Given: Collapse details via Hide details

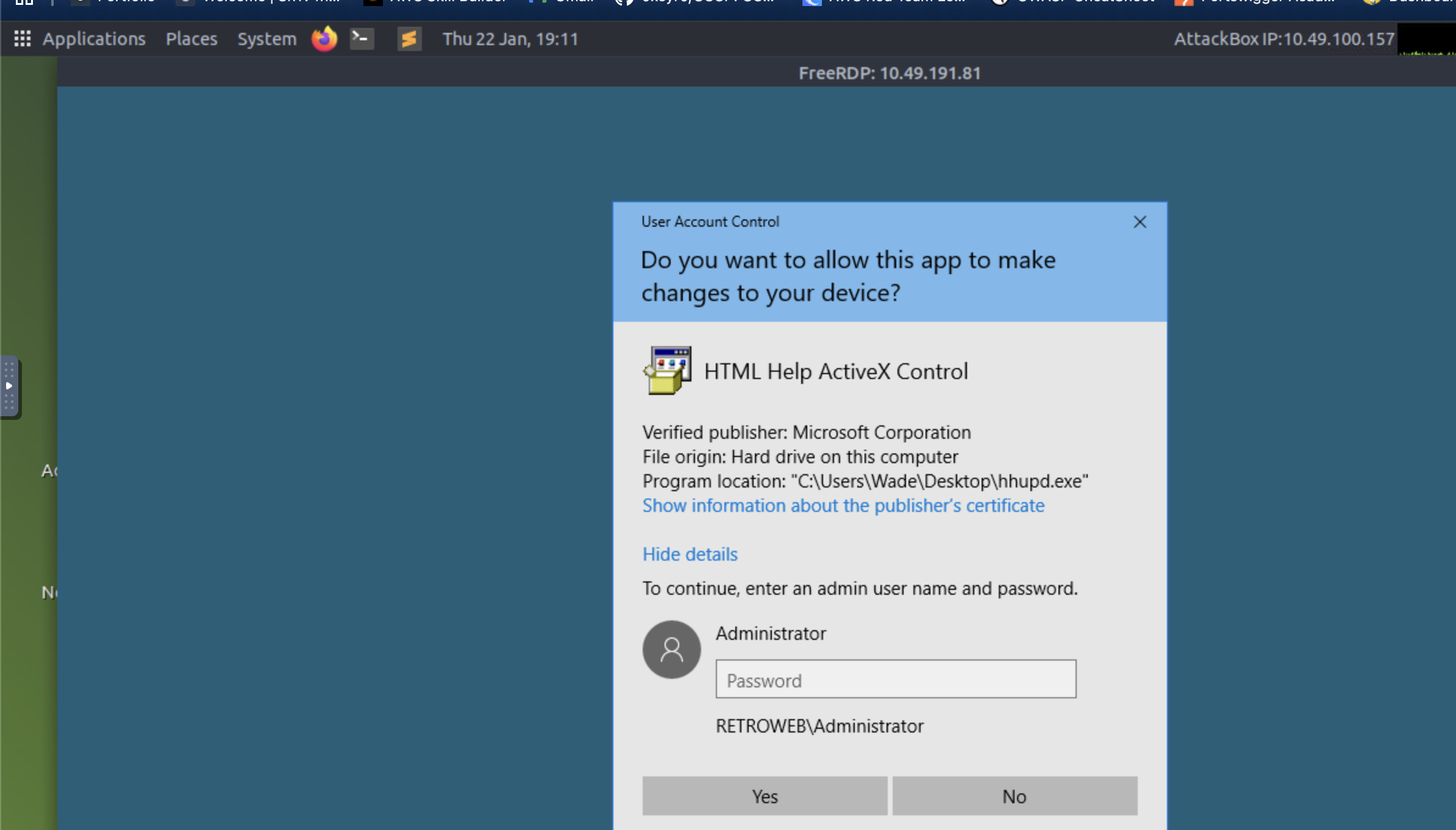Looking at the screenshot, I should 690,554.
